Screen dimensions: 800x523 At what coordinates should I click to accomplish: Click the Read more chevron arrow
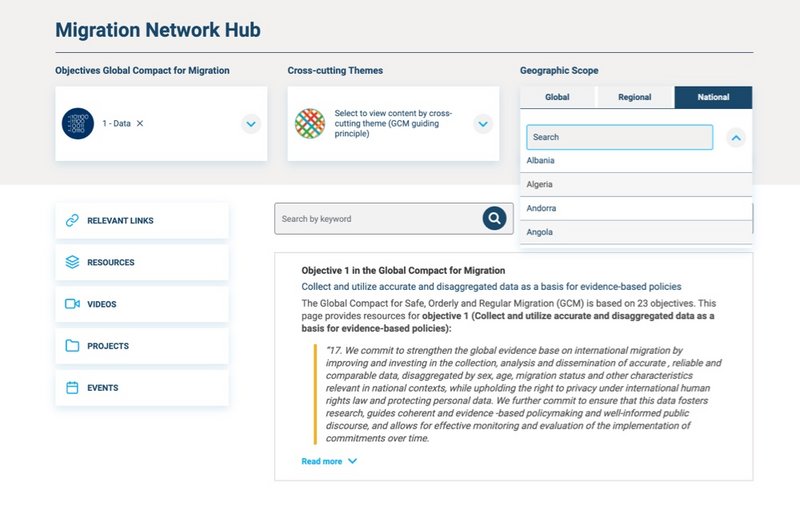(x=352, y=461)
